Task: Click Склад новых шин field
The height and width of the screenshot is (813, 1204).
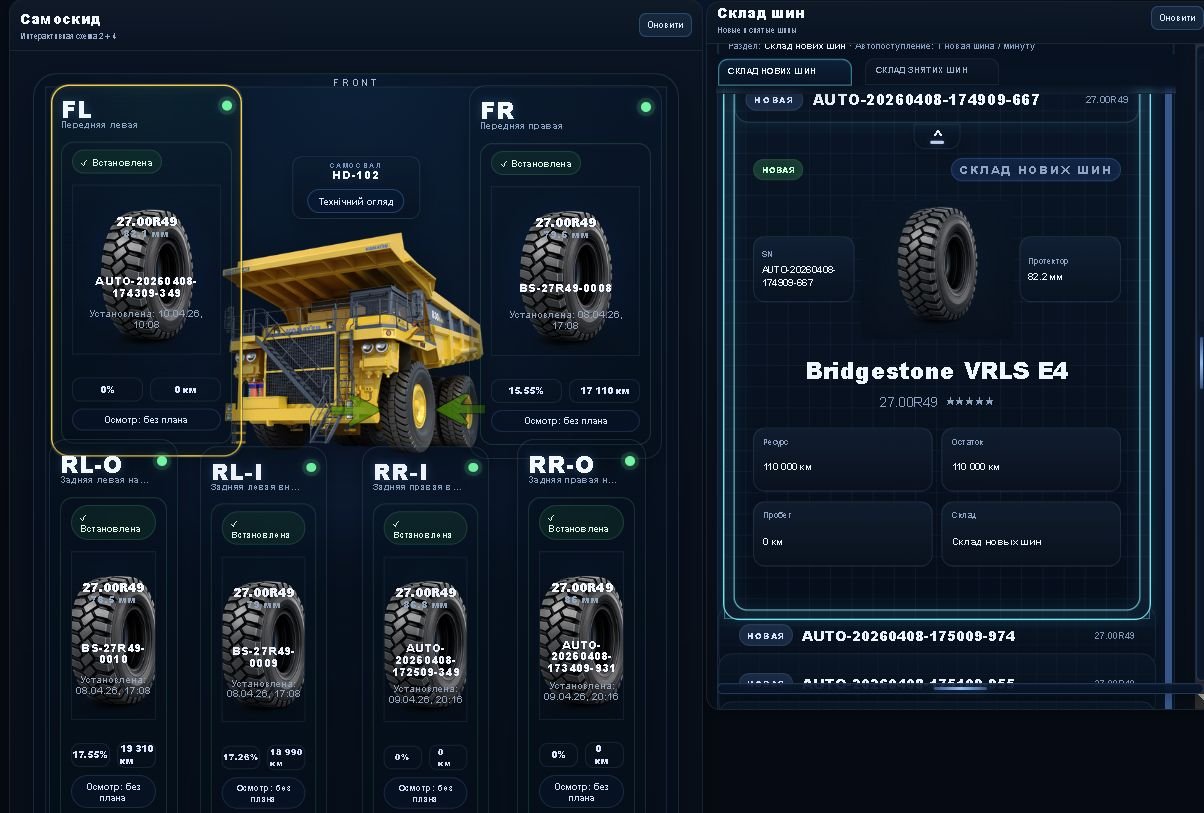Action: 1031,534
